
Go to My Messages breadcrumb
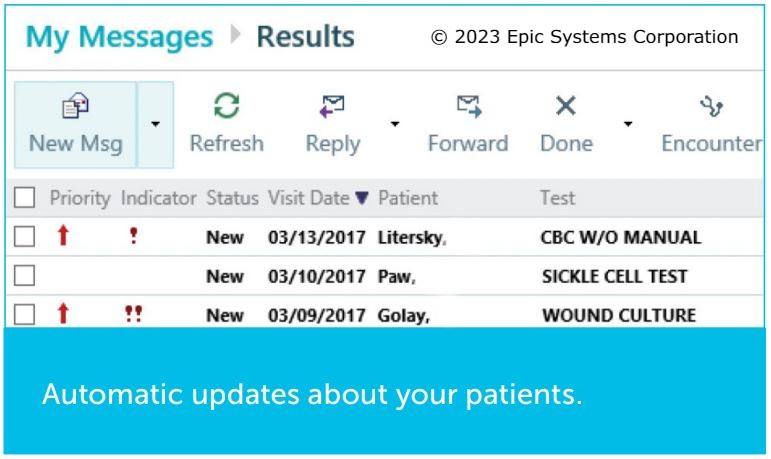(119, 38)
